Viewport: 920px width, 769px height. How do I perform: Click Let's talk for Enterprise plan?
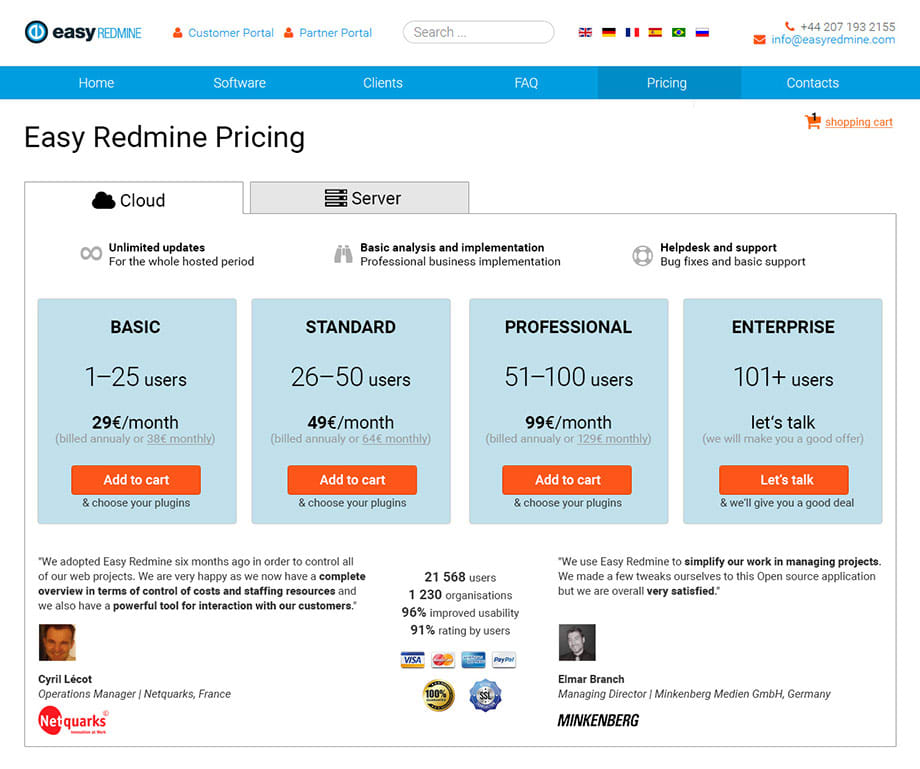(x=784, y=480)
